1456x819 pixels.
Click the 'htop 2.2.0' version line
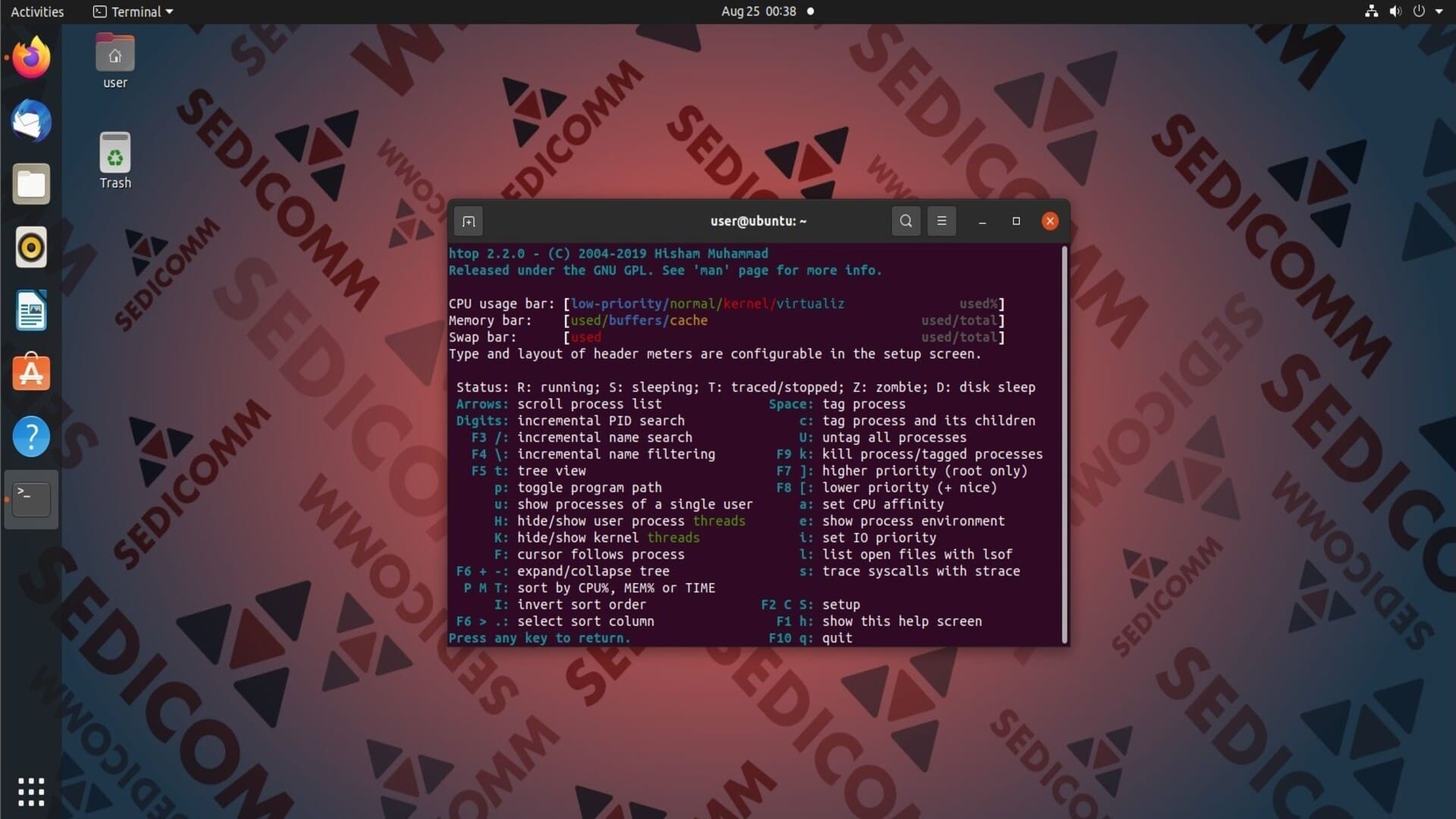608,253
